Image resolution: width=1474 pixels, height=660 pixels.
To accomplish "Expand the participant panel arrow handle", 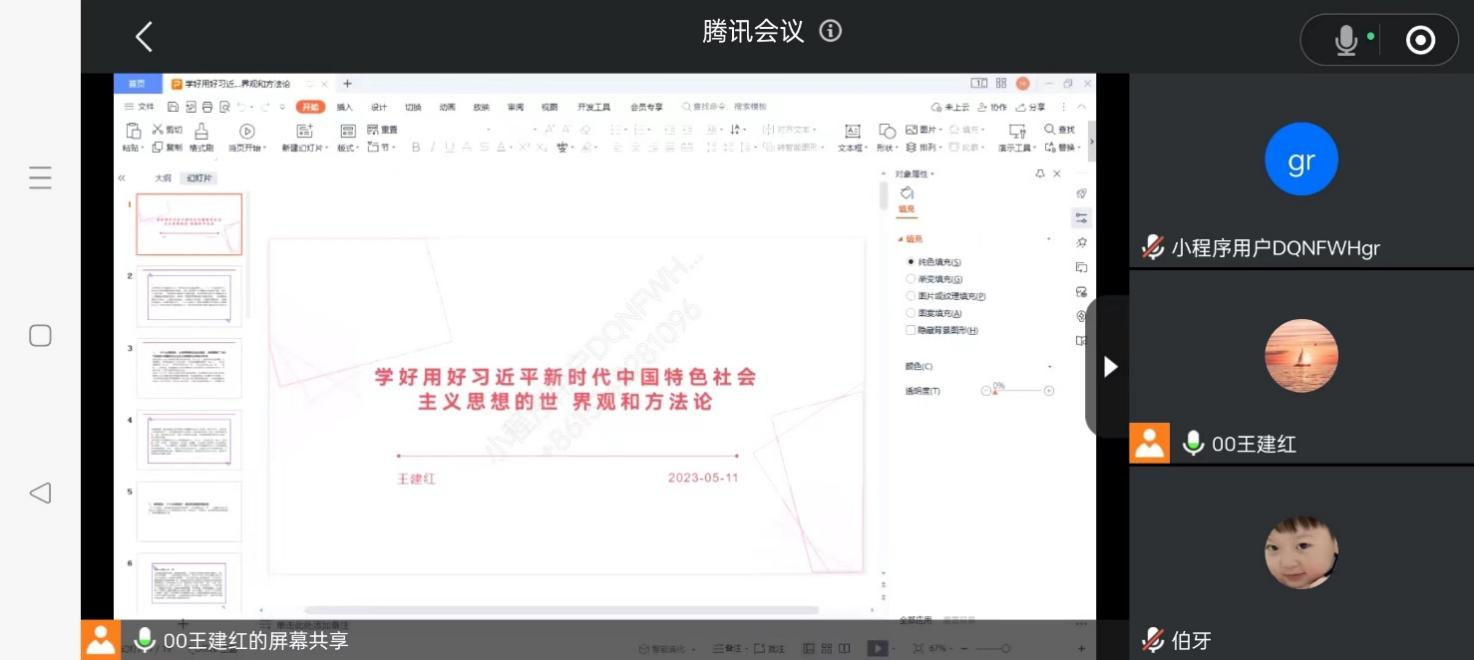I will click(x=1109, y=367).
